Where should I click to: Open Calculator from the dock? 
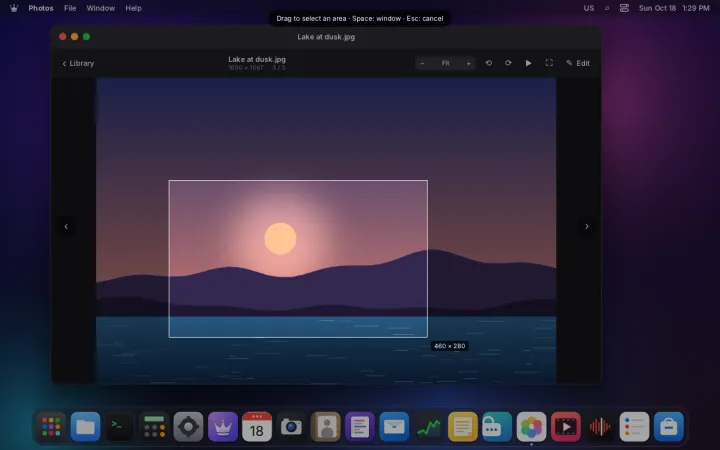click(154, 427)
